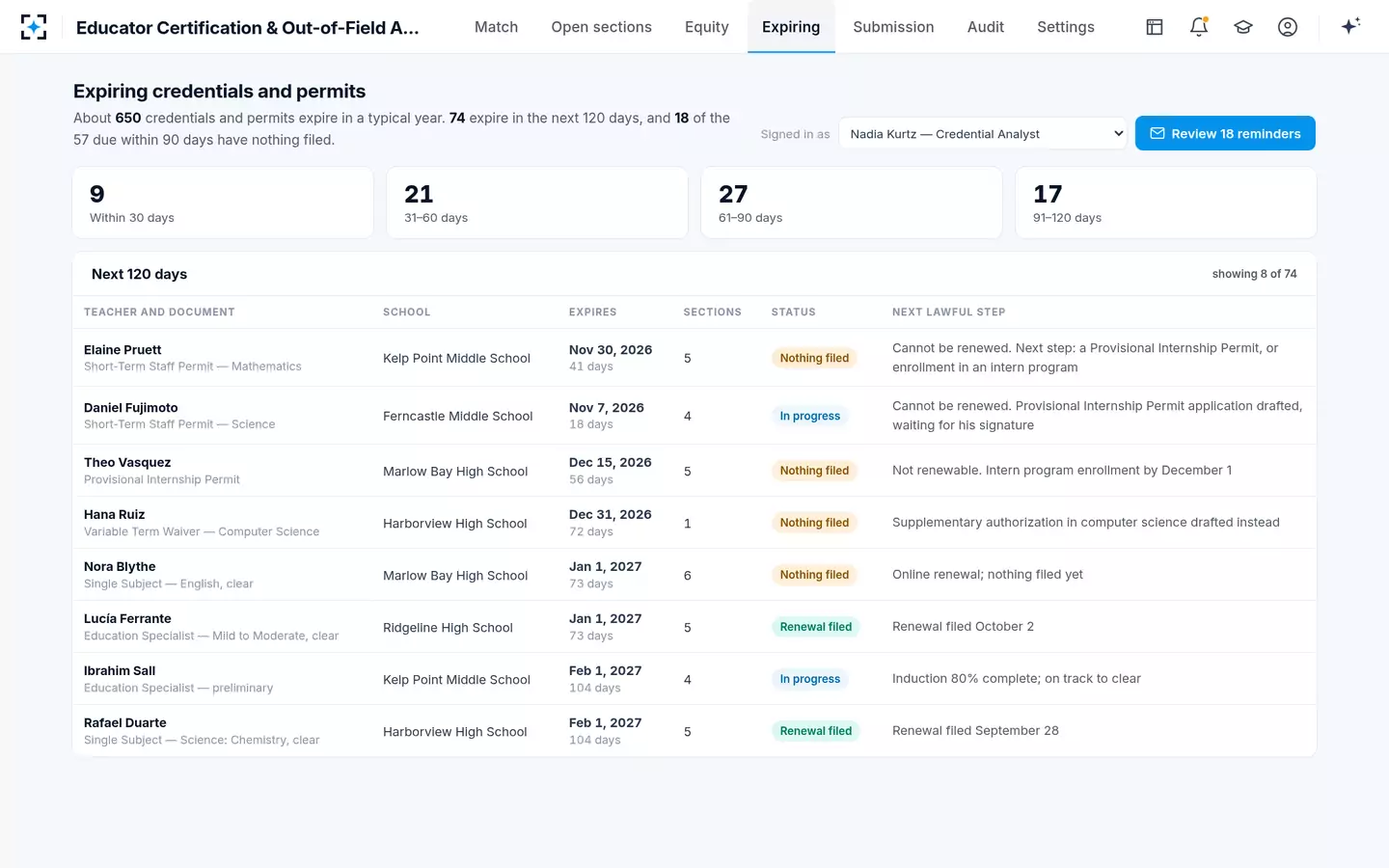Screen dimensions: 1389x868
Task: Click Lucia Ferrante's Renewal filed status badge
Action: pyautogui.click(x=816, y=627)
